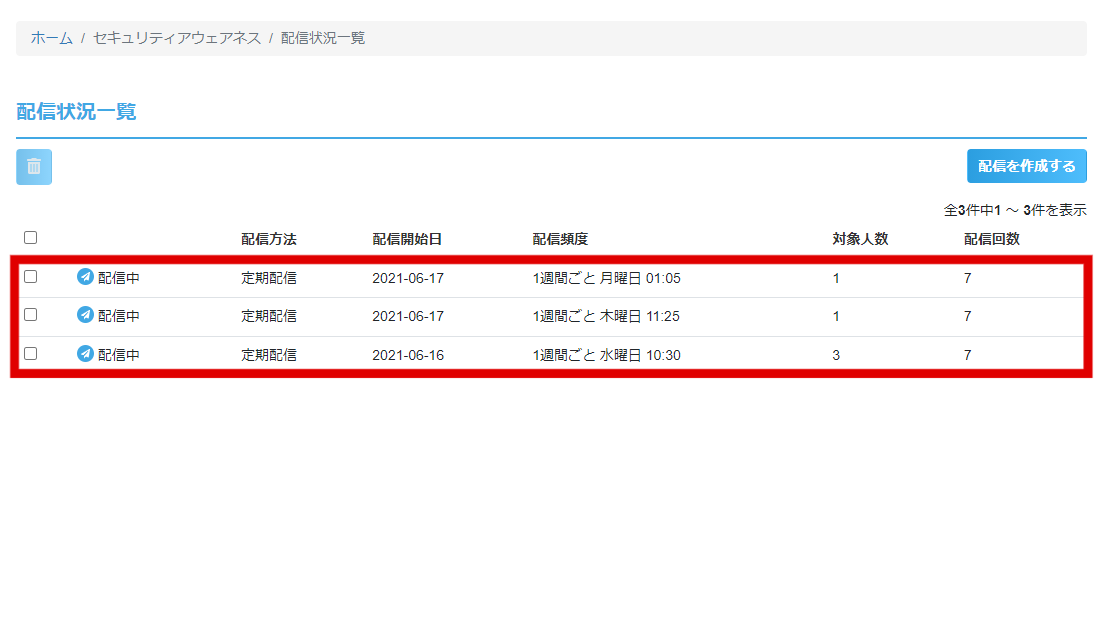Click 配信中 status in 木曜日 11:25 row

[119, 316]
